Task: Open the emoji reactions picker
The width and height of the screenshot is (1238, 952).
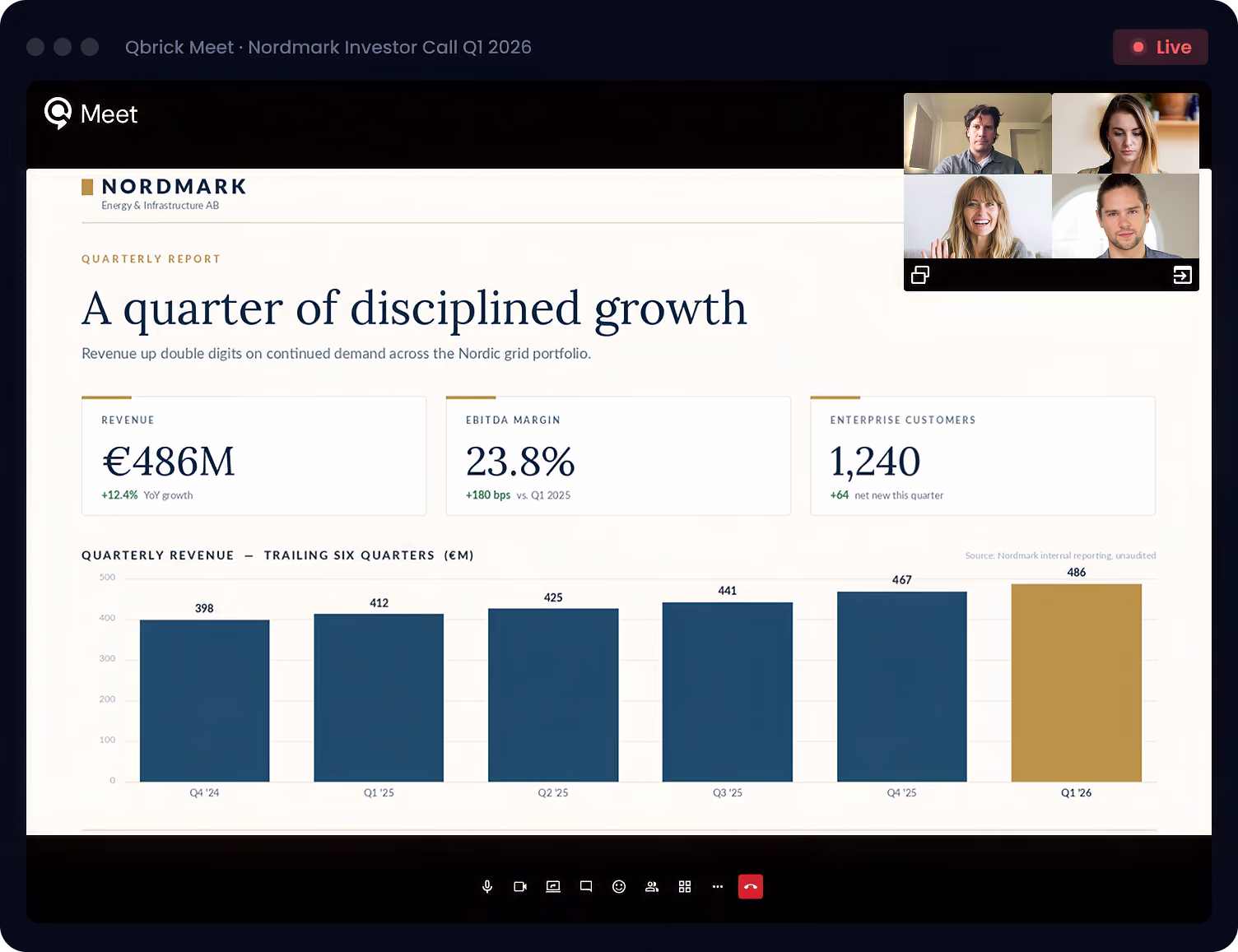Action: click(x=619, y=886)
